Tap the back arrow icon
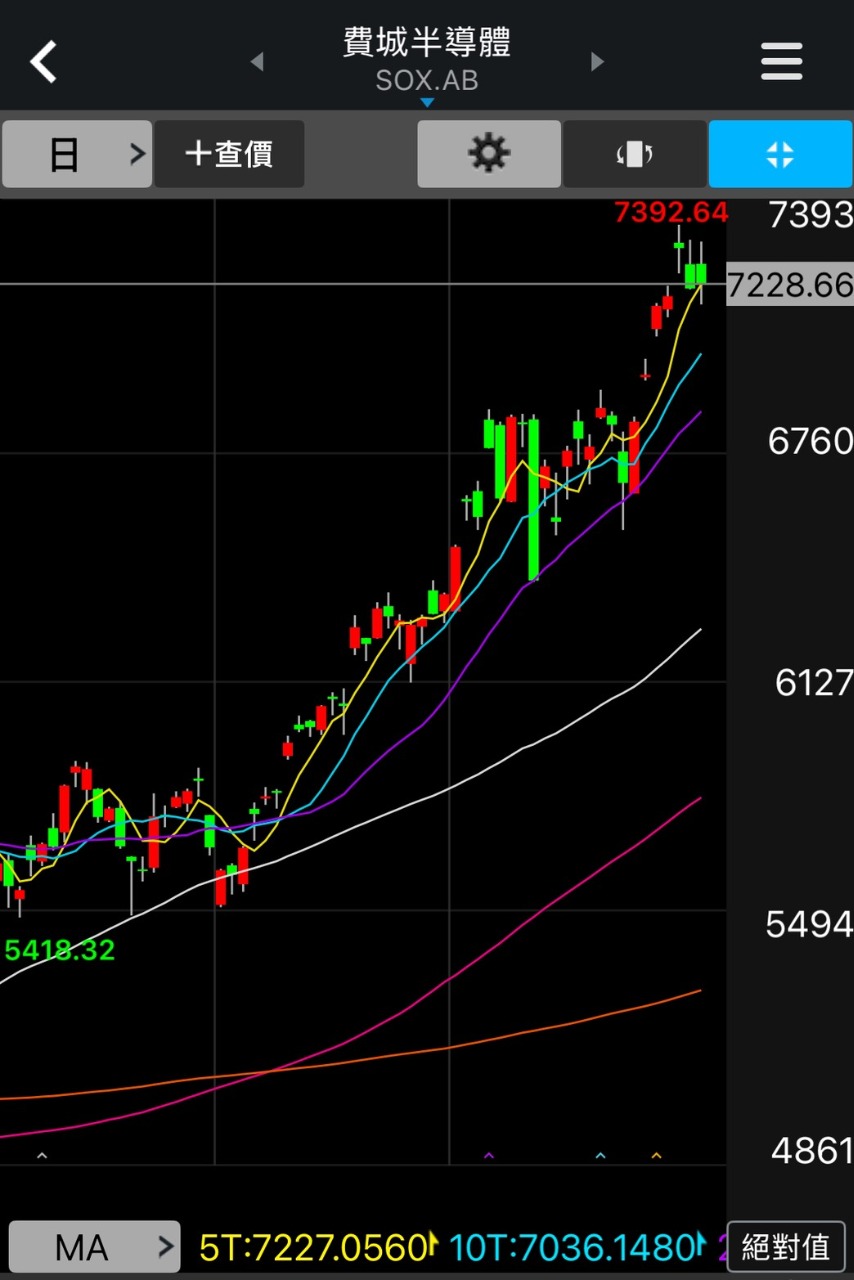The width and height of the screenshot is (854, 1280). pos(44,62)
